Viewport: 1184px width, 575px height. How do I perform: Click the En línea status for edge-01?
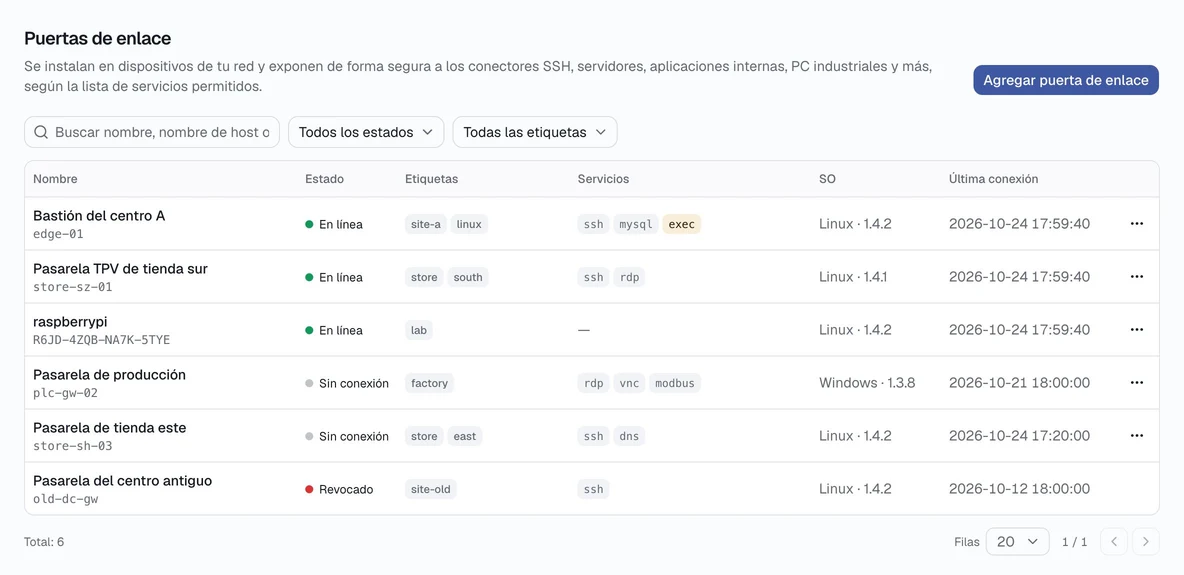(x=334, y=224)
